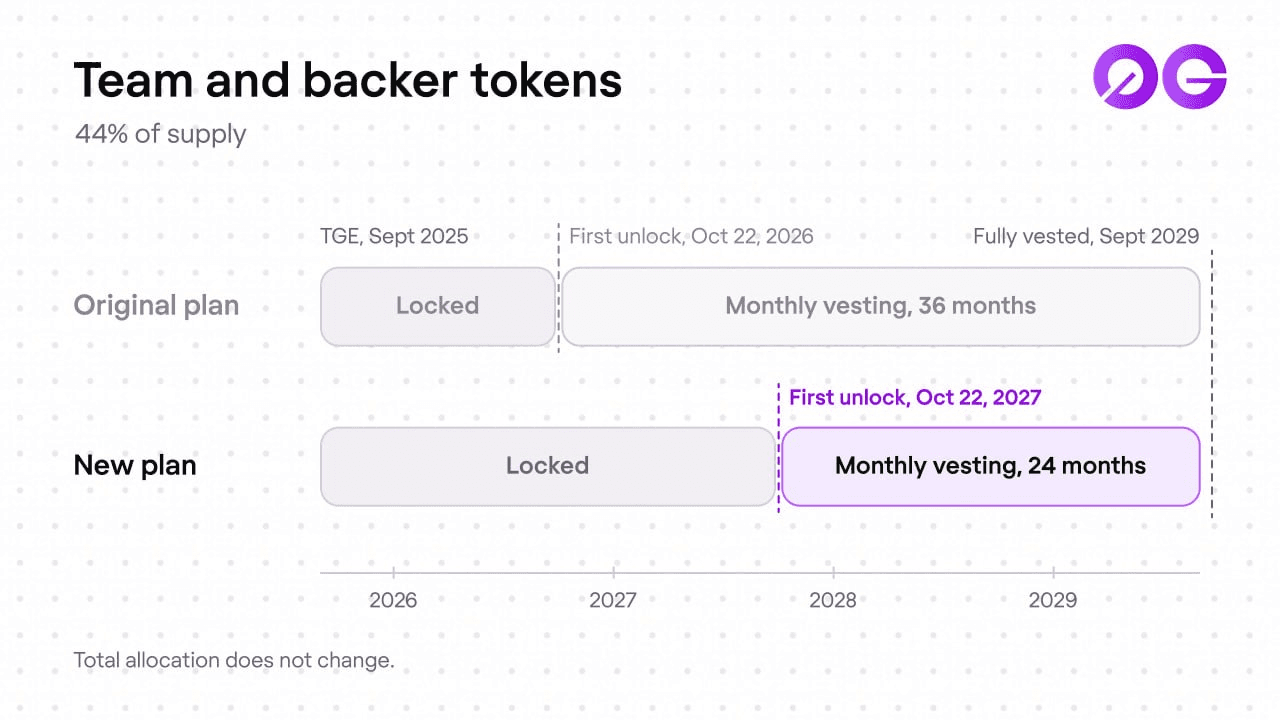Click the purple 'Monthly vesting, 24 months' bar
The height and width of the screenshot is (720, 1280).
click(991, 466)
